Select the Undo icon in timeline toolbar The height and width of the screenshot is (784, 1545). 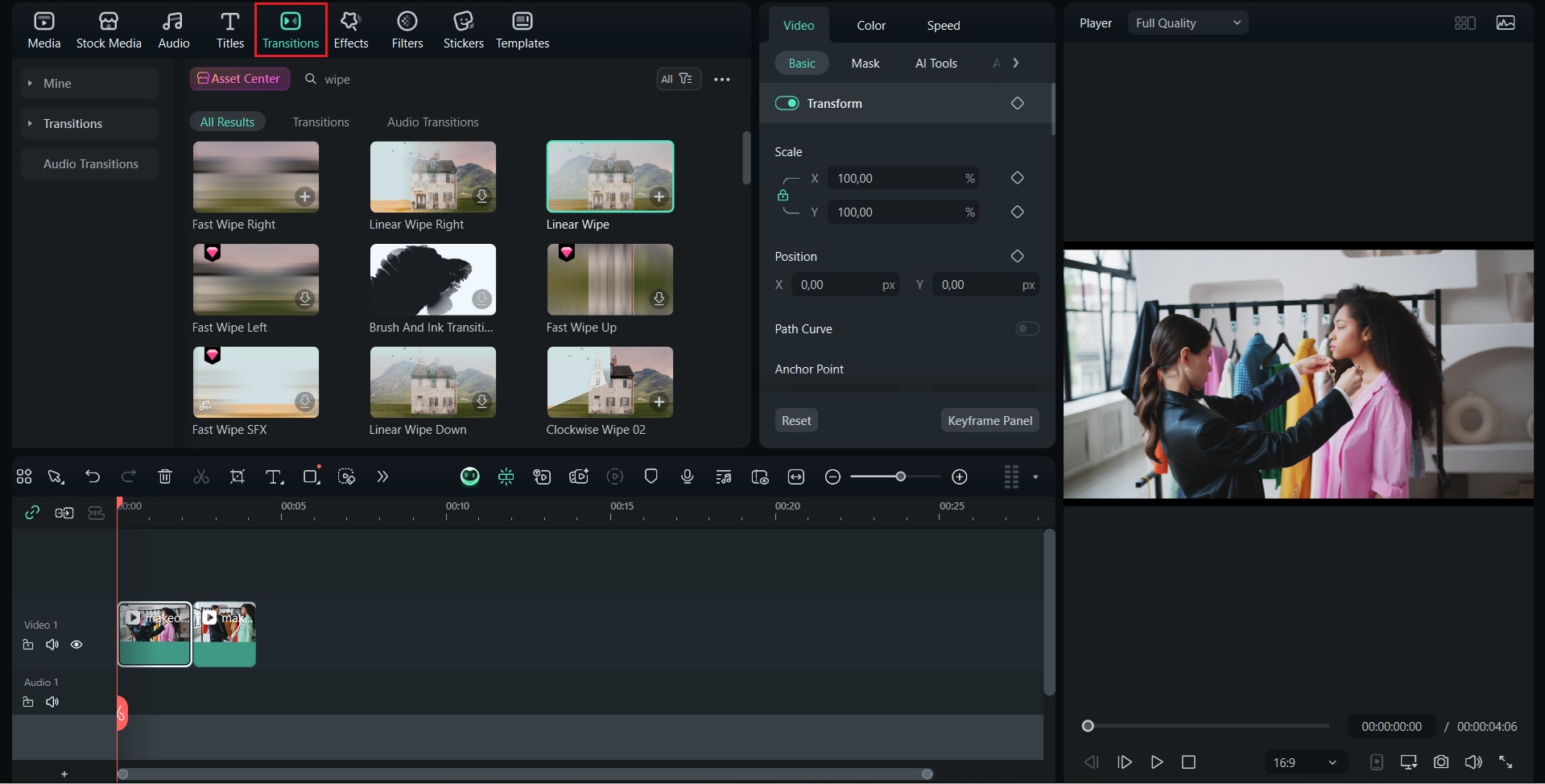(x=93, y=477)
